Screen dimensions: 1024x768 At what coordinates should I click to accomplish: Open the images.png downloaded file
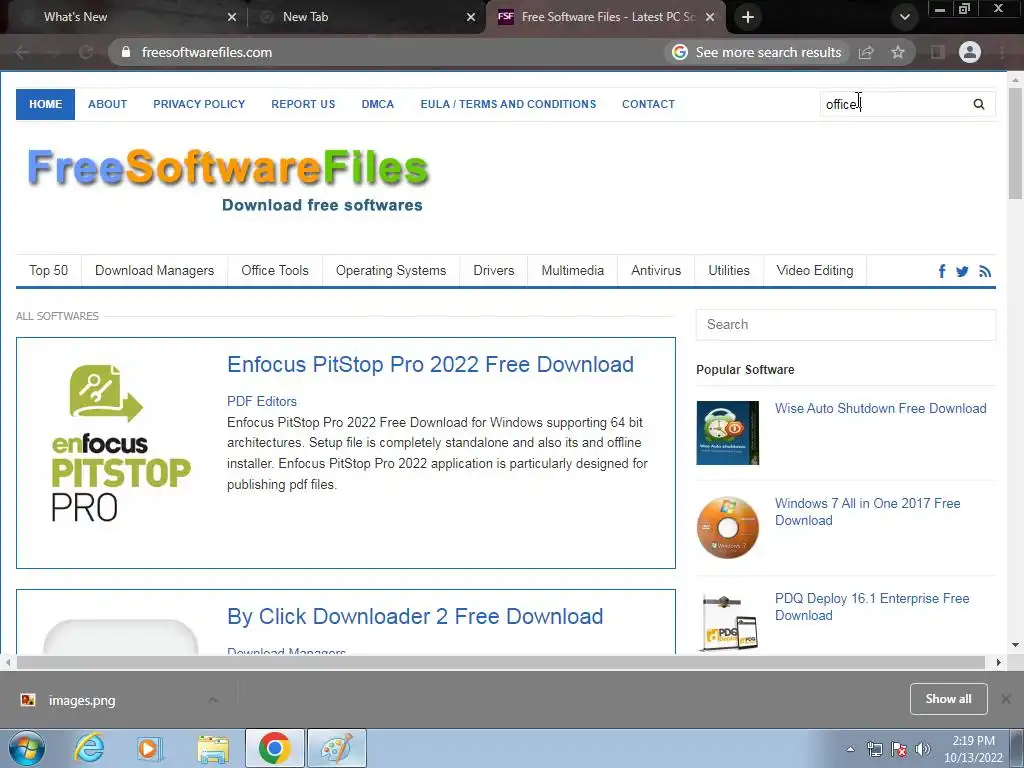coord(82,700)
